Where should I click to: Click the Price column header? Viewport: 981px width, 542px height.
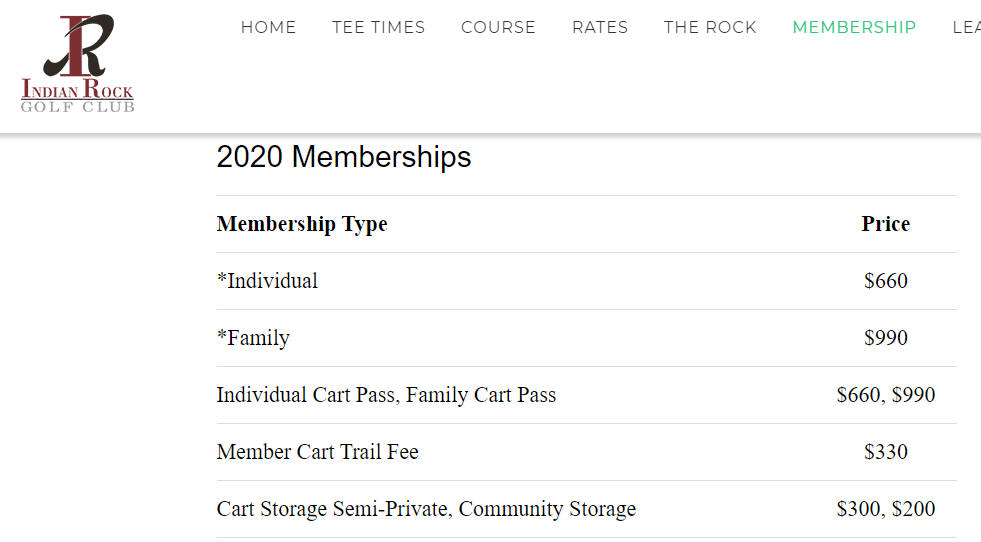pyautogui.click(x=885, y=224)
